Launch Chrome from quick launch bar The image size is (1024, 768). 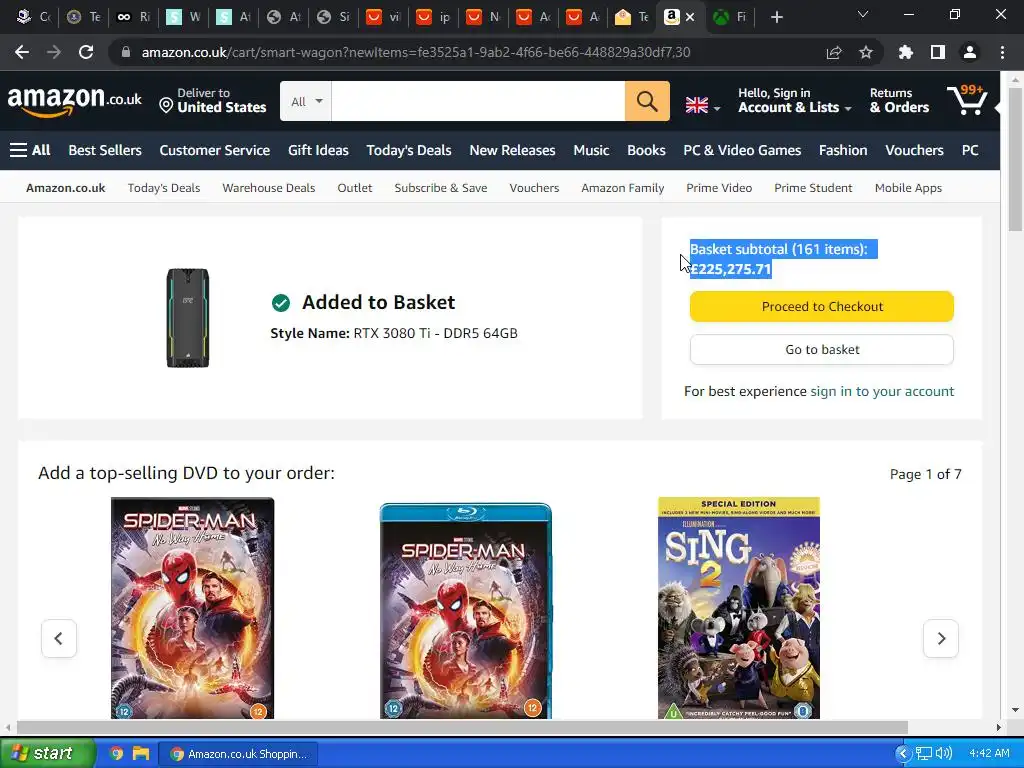(116, 754)
